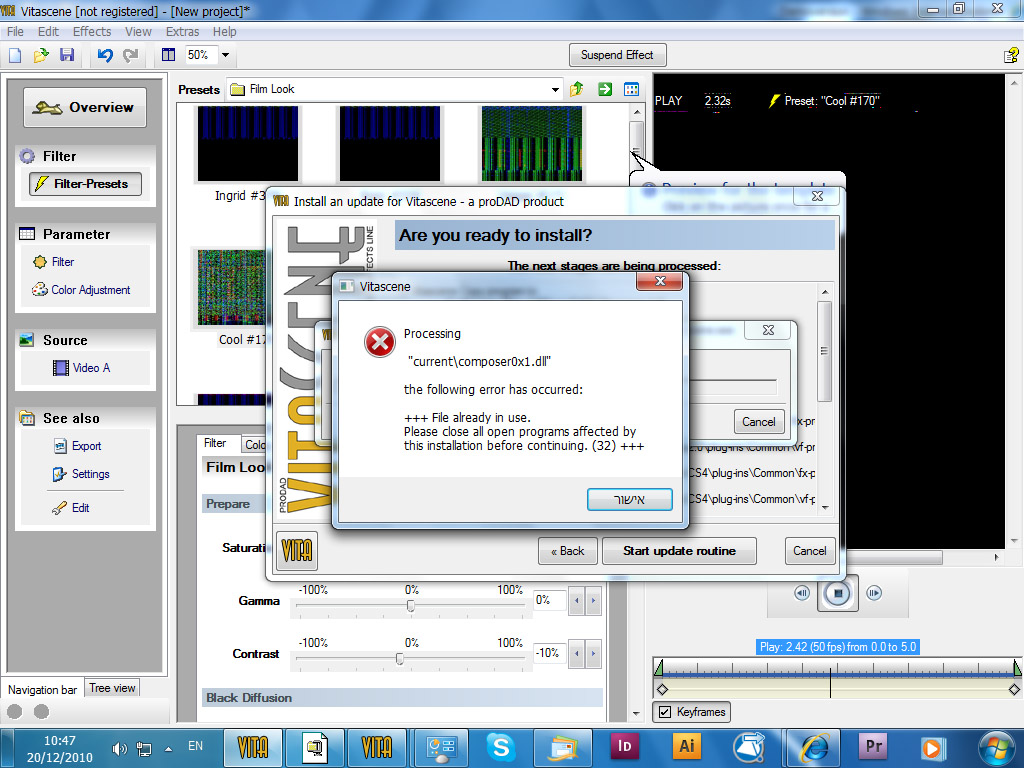The image size is (1024, 768).
Task: Switch to the Navigation bar tab
Action: (x=42, y=689)
